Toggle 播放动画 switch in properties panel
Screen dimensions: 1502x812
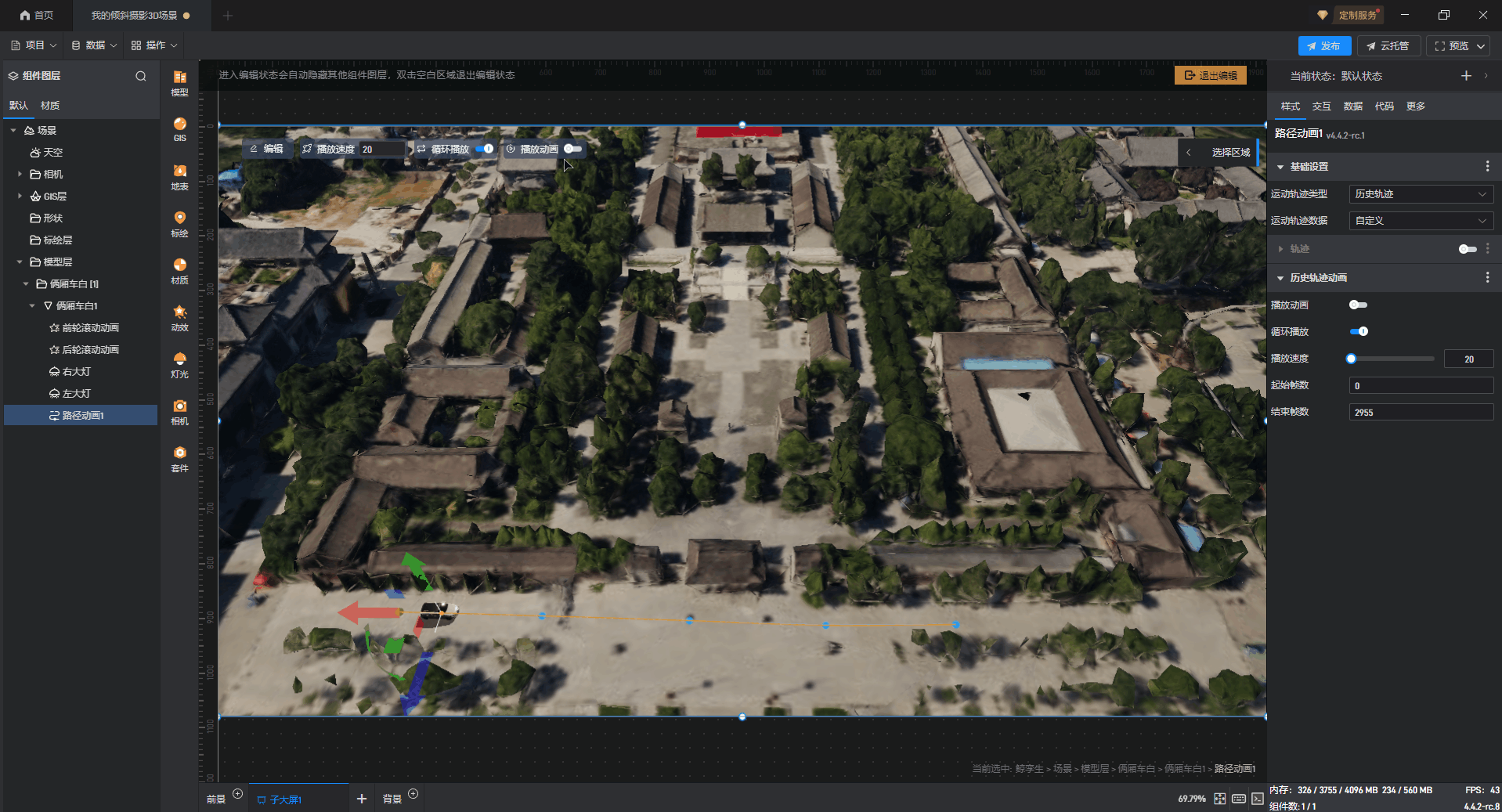(x=1358, y=305)
